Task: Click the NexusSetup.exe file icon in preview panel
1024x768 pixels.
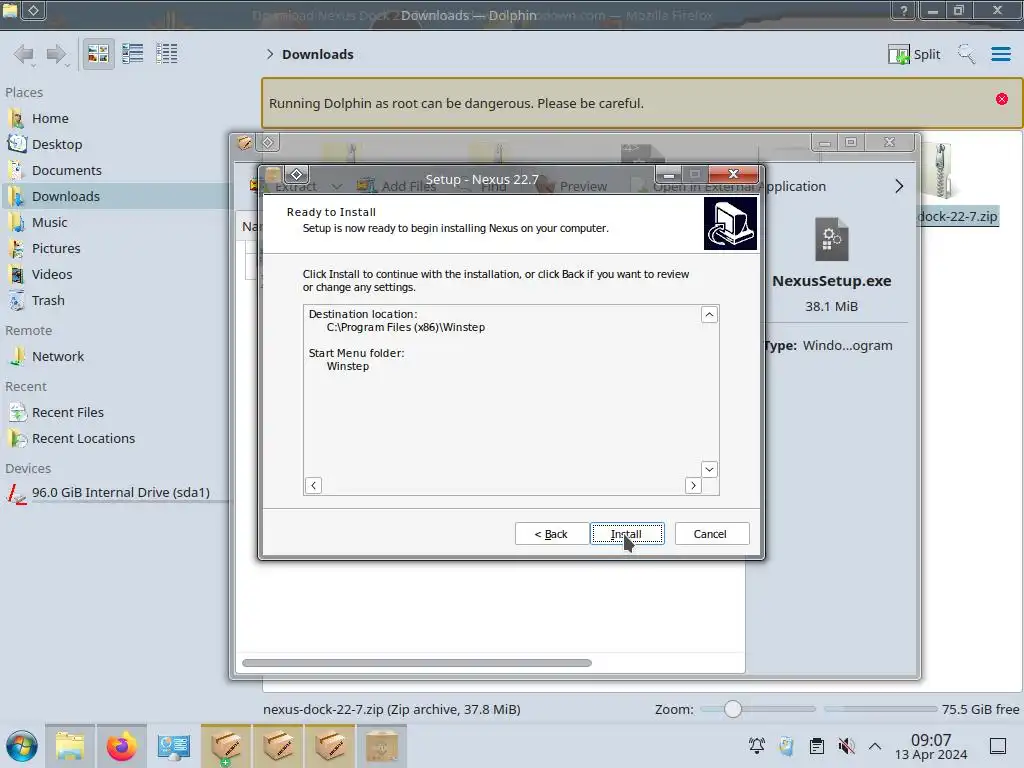Action: (x=831, y=239)
